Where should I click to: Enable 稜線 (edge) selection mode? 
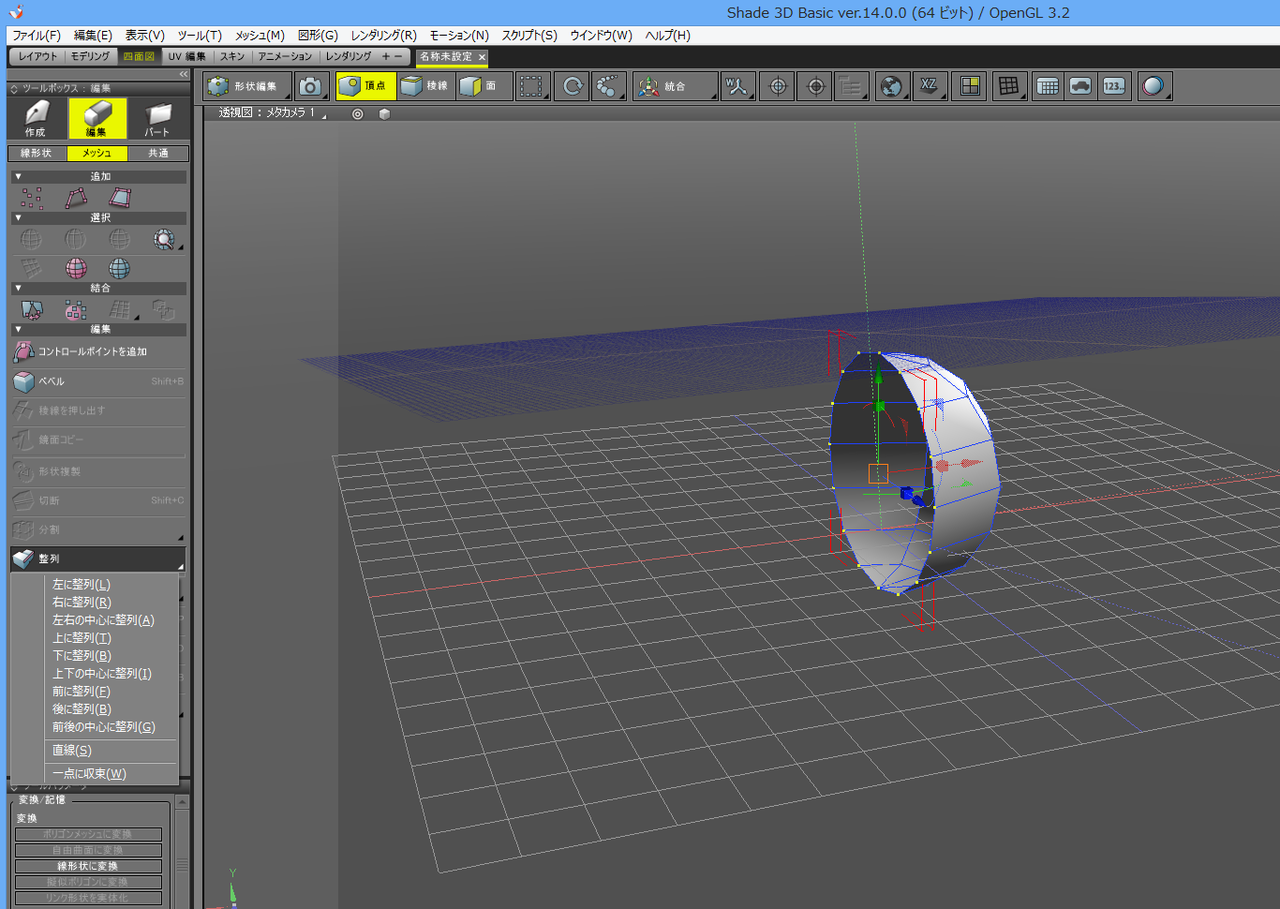[x=426, y=87]
